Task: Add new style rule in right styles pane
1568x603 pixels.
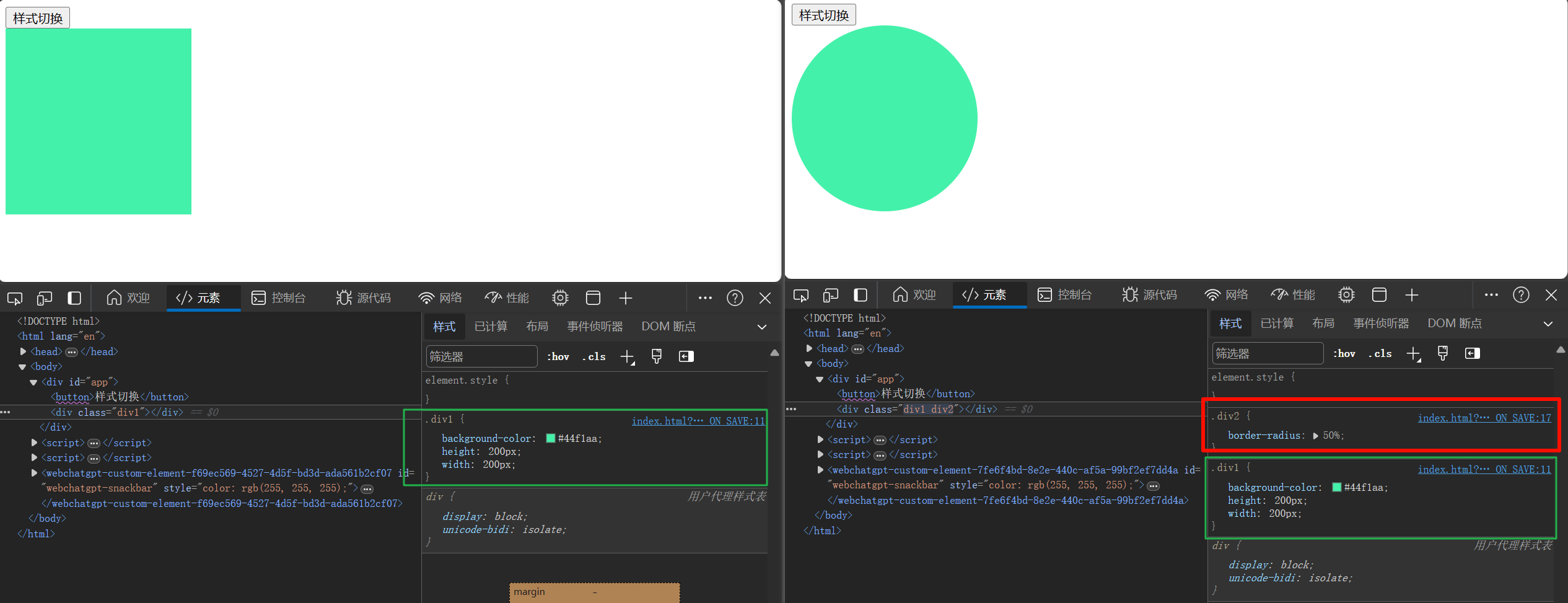Action: point(1414,354)
